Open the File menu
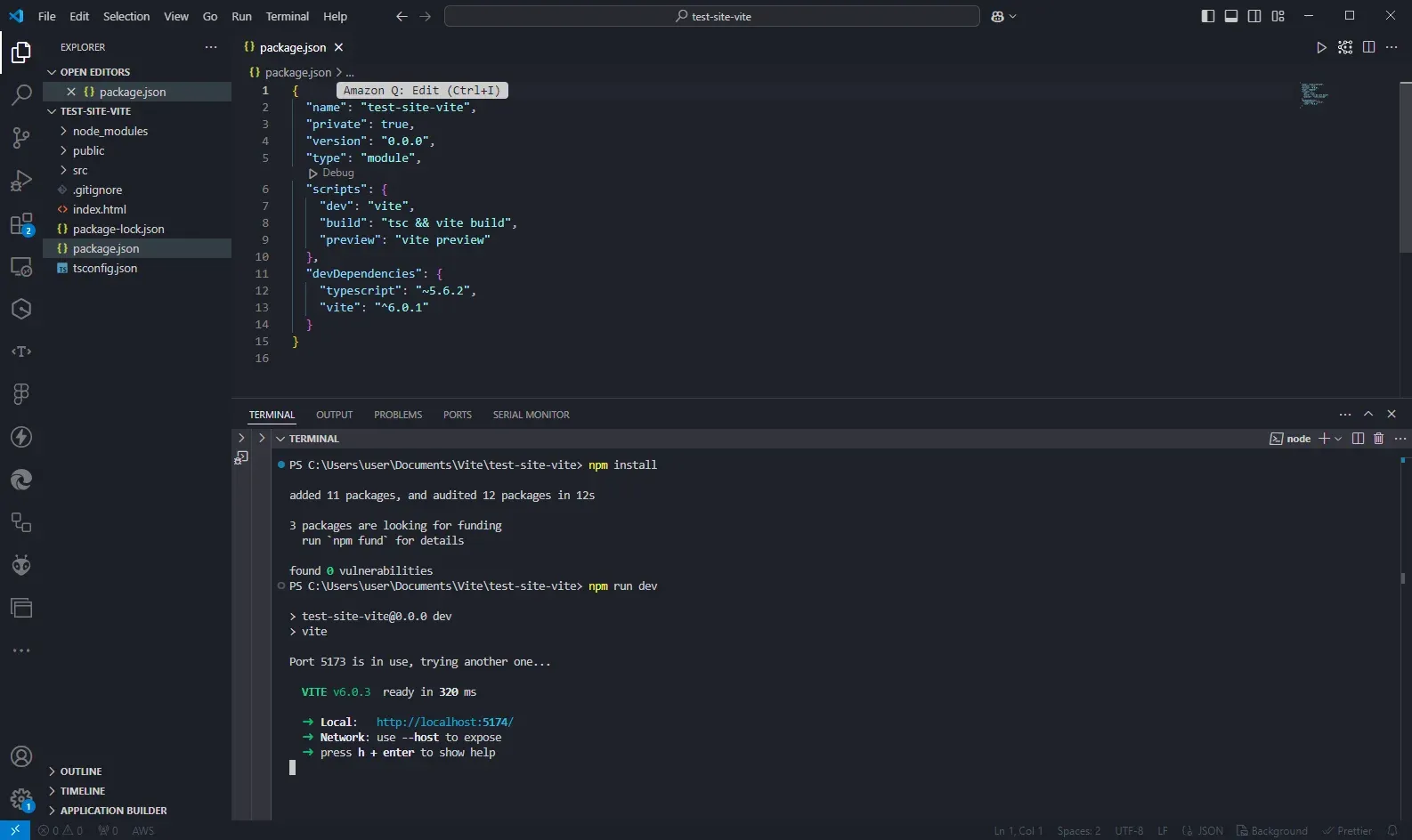The height and width of the screenshot is (840, 1412). click(47, 16)
